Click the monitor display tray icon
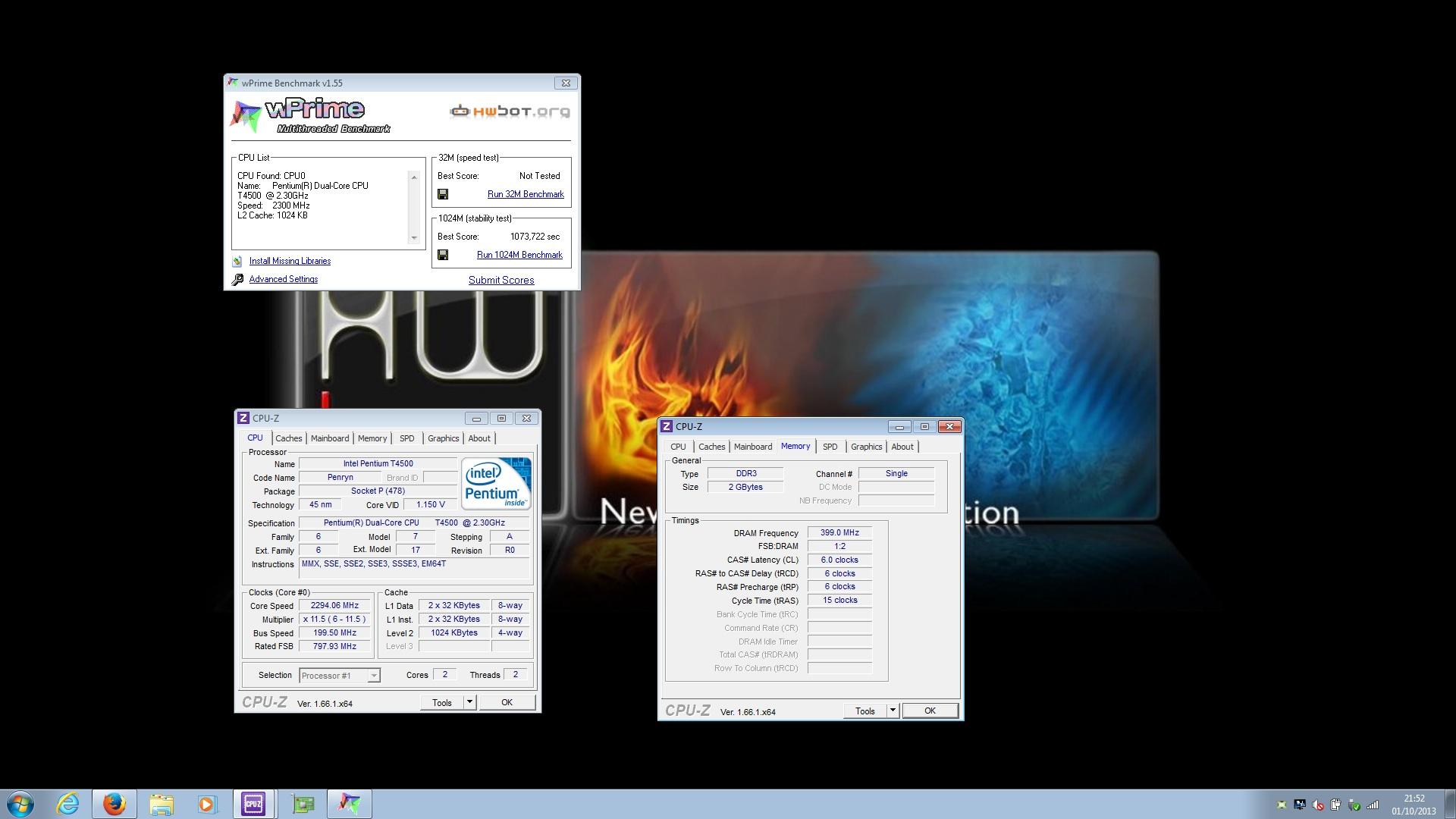 pyautogui.click(x=1300, y=805)
